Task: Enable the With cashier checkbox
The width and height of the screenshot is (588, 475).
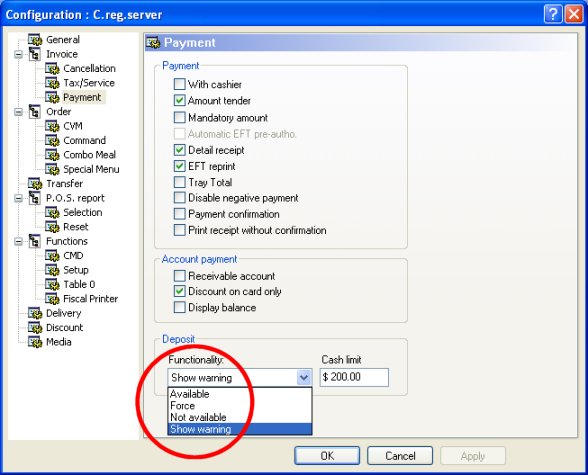Action: point(180,84)
